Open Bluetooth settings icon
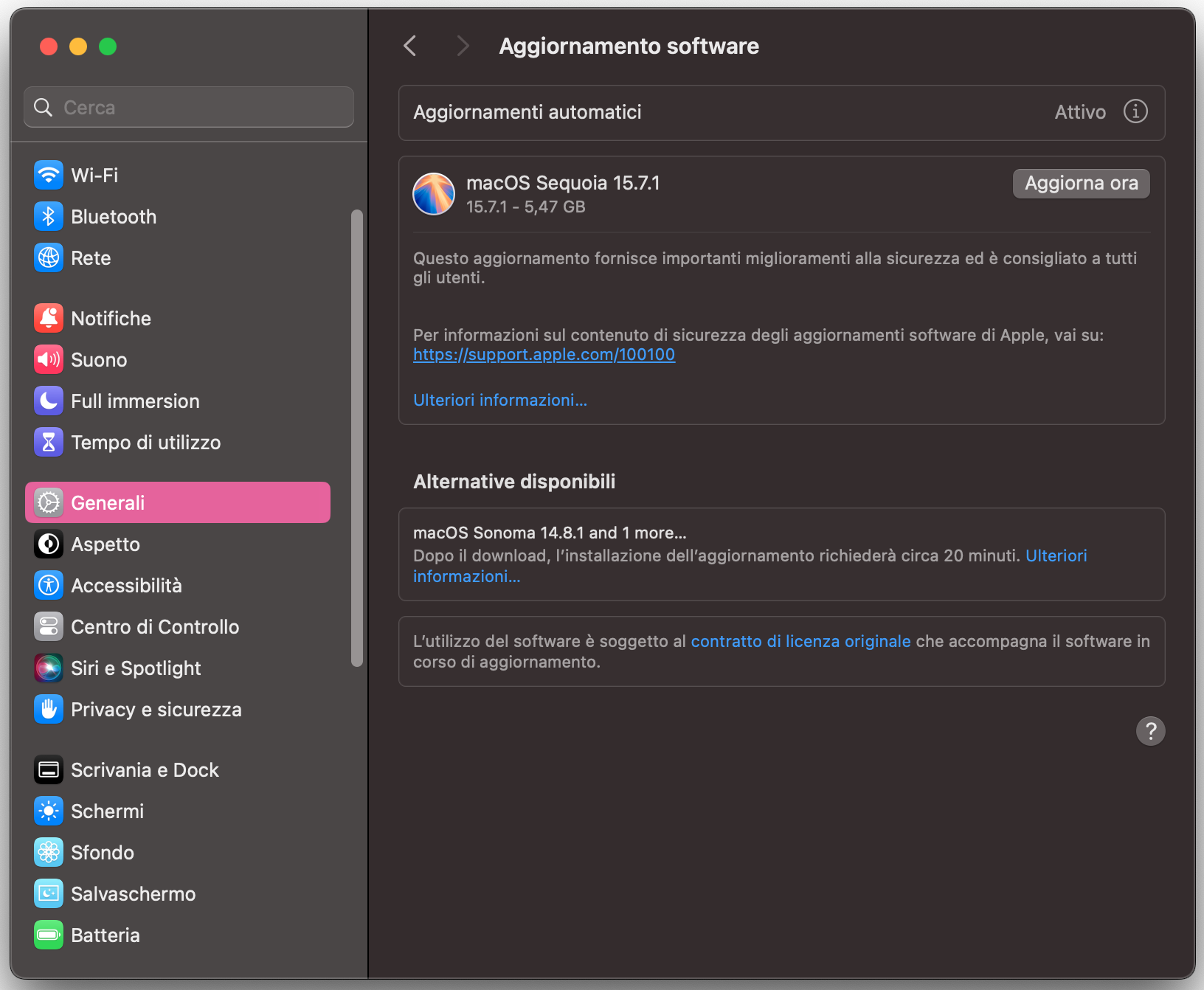 (49, 216)
